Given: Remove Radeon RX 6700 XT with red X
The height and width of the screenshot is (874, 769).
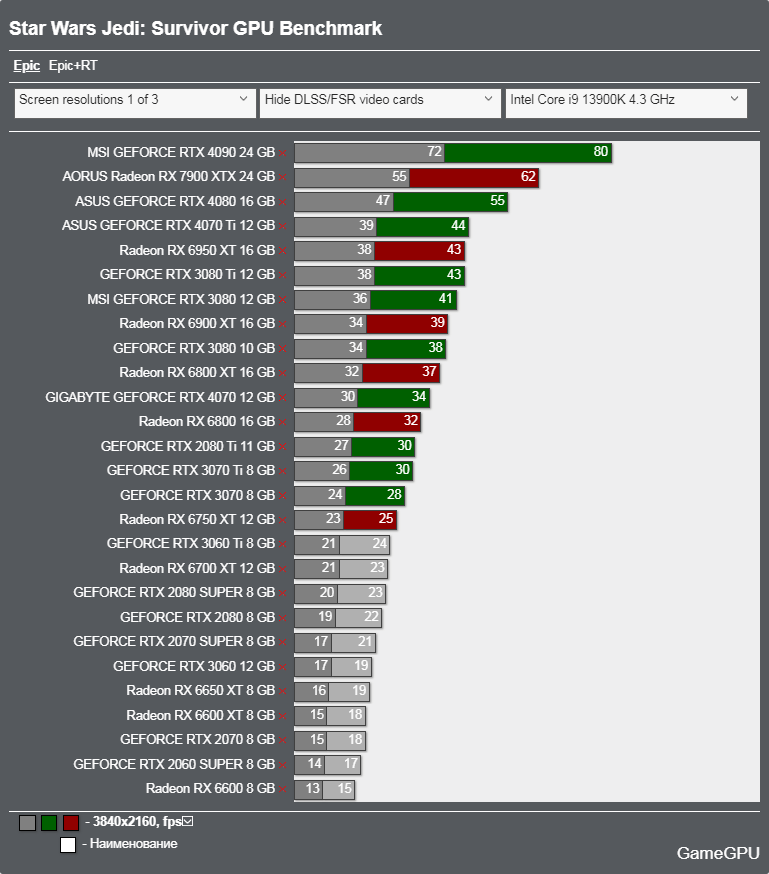Looking at the screenshot, I should (283, 570).
